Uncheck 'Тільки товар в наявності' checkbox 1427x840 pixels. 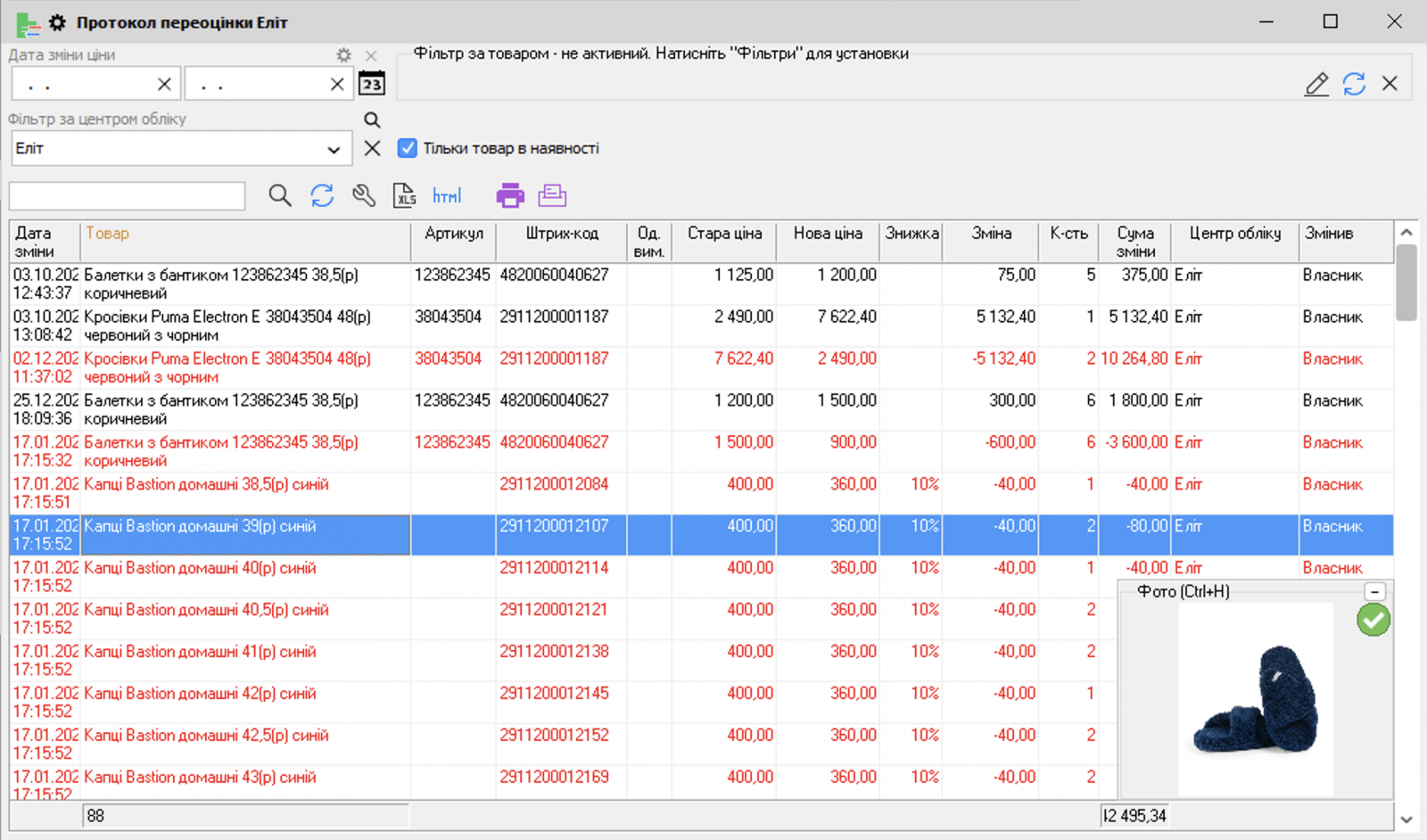(x=408, y=148)
